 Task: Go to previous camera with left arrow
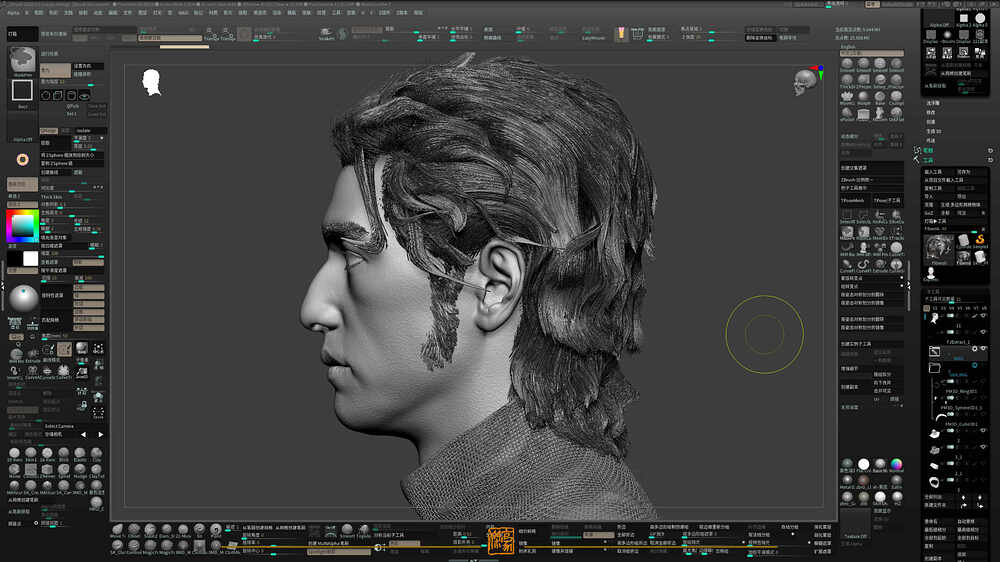pyautogui.click(x=84, y=434)
